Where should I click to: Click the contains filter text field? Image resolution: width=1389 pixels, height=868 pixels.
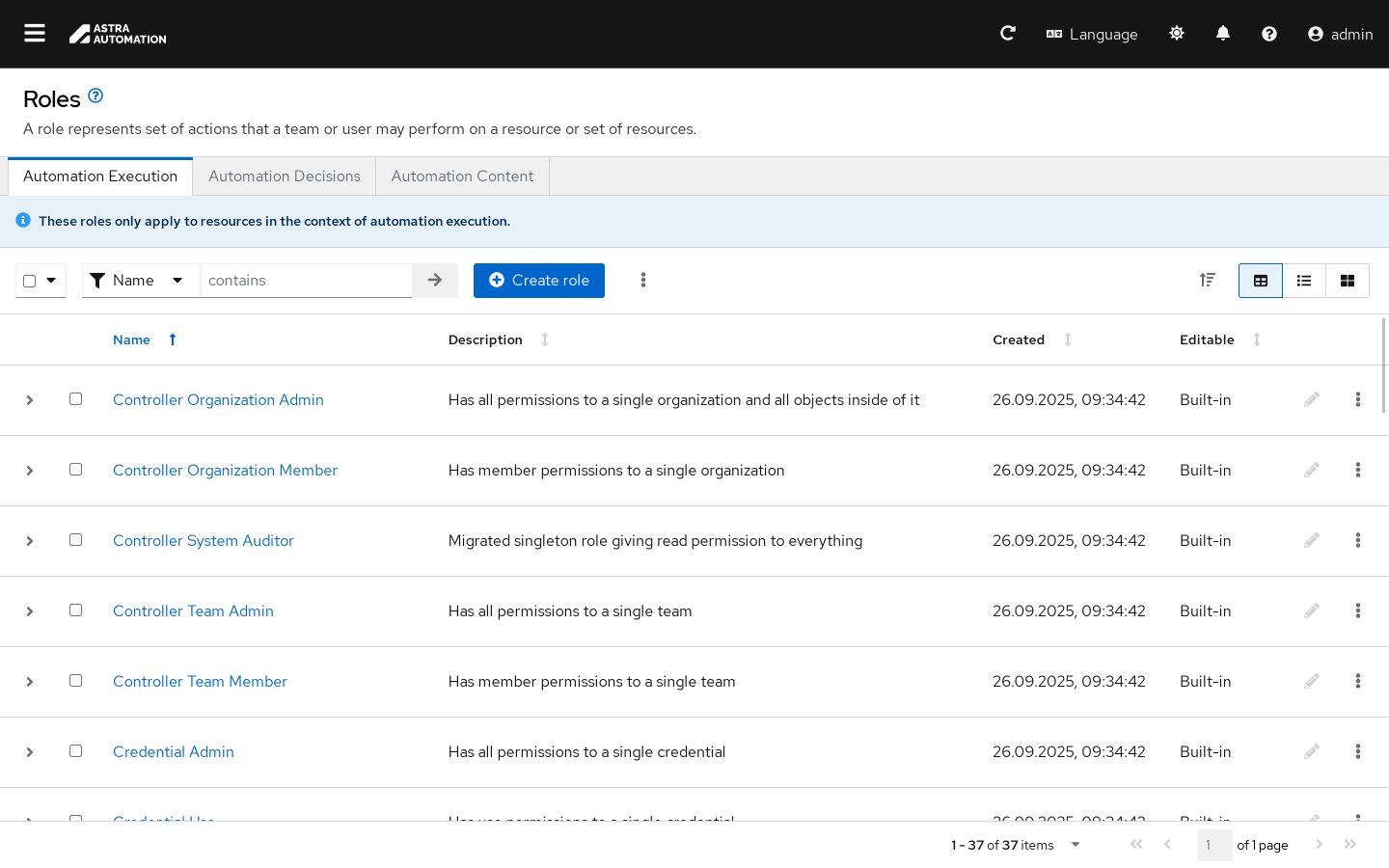(x=306, y=281)
